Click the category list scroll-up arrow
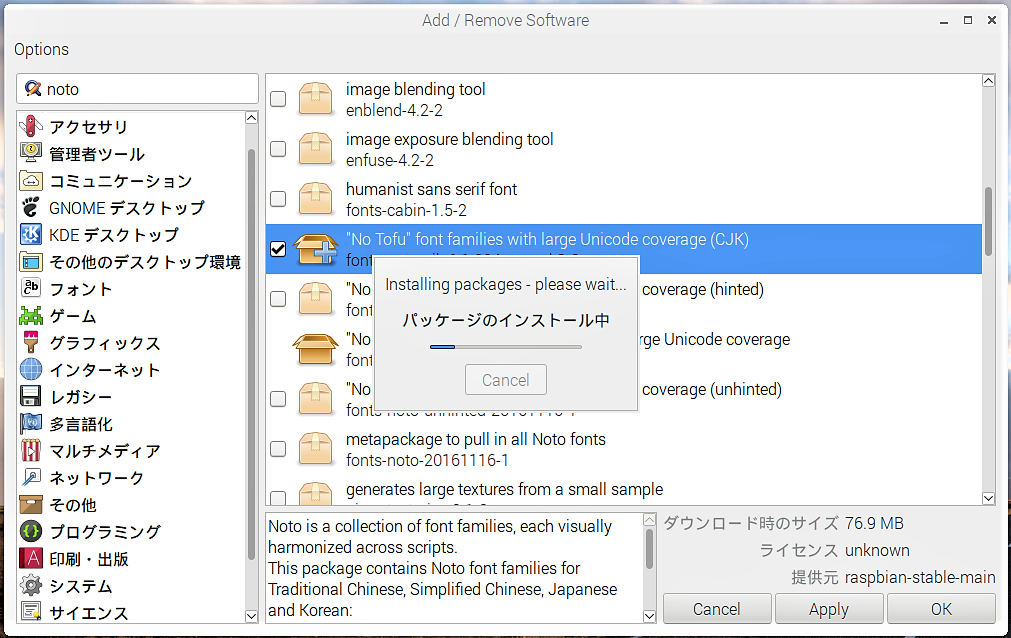Viewport: 1011px width, 638px height. (x=251, y=117)
